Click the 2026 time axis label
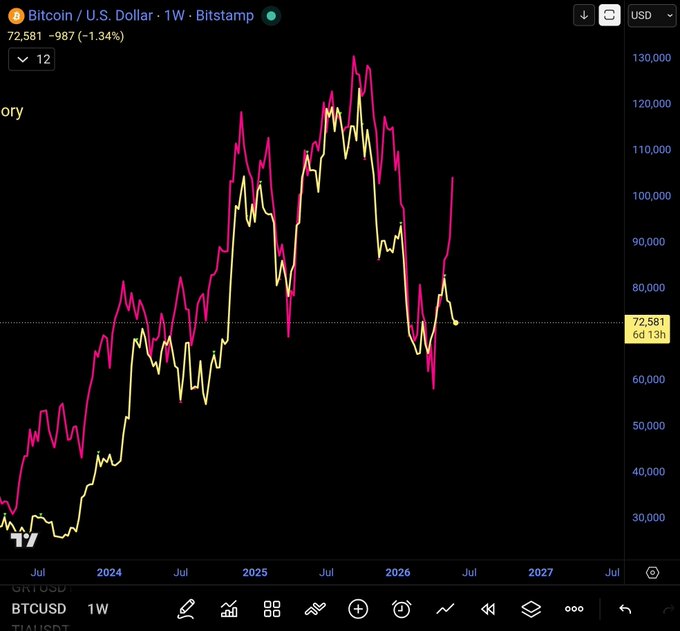 (398, 572)
